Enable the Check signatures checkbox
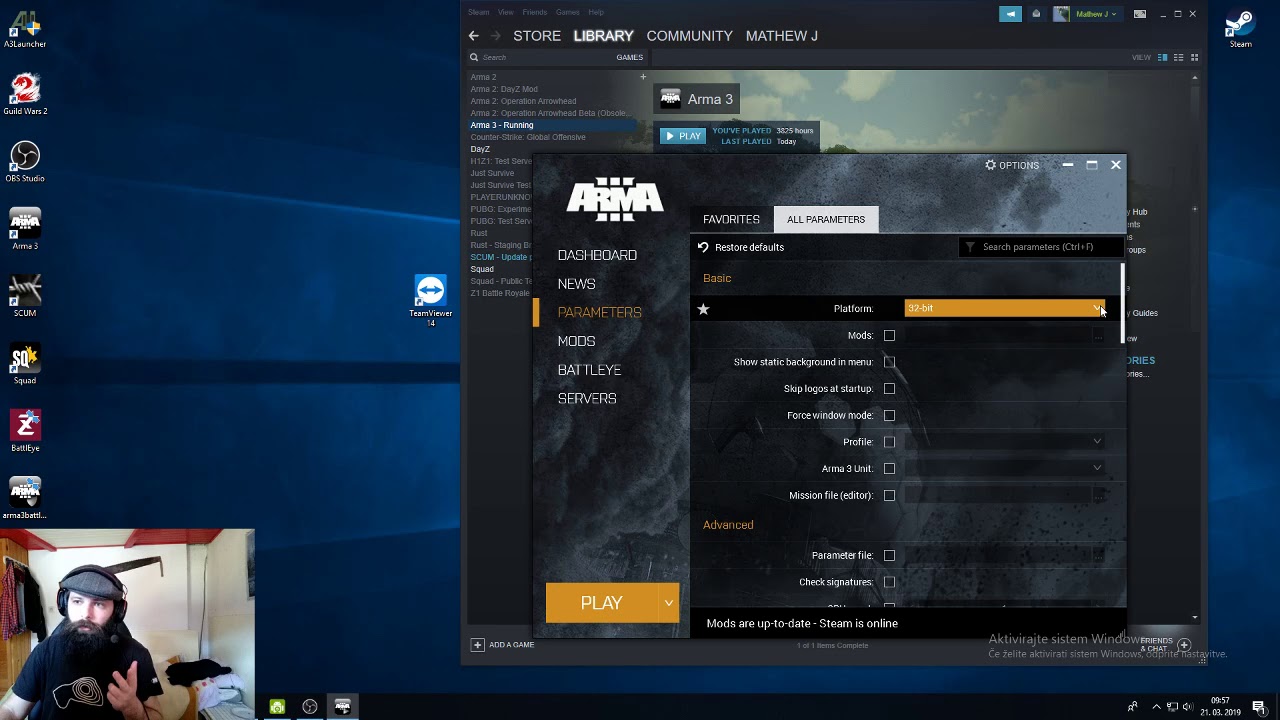The width and height of the screenshot is (1280, 720). tap(889, 582)
